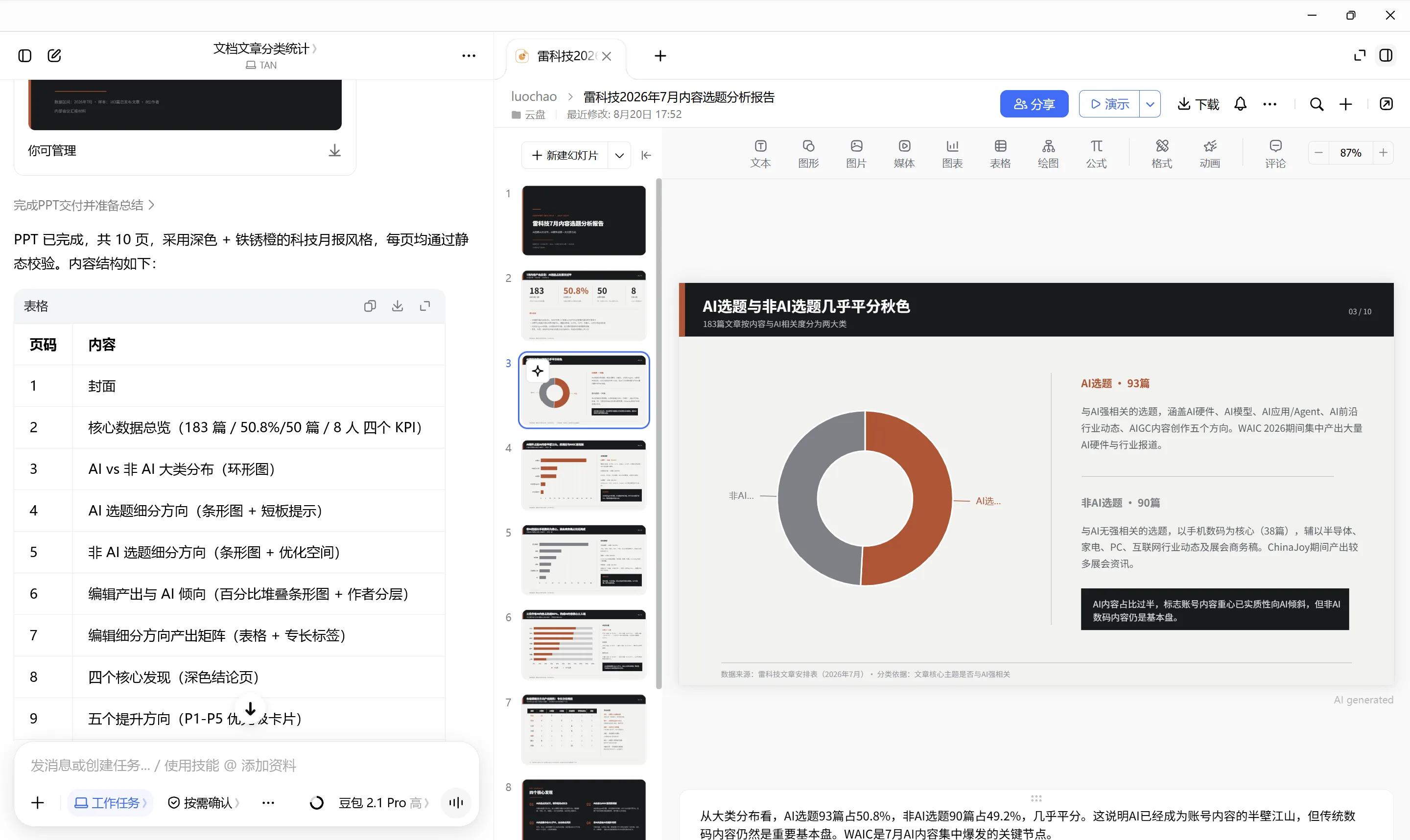
Task: Select slide 4 thumbnail
Action: point(584,475)
